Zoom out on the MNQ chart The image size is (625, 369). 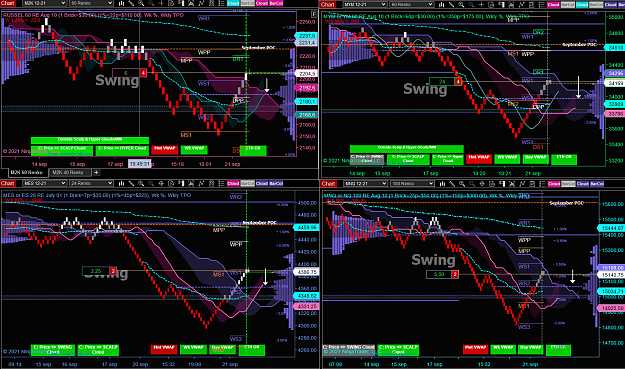471,184
